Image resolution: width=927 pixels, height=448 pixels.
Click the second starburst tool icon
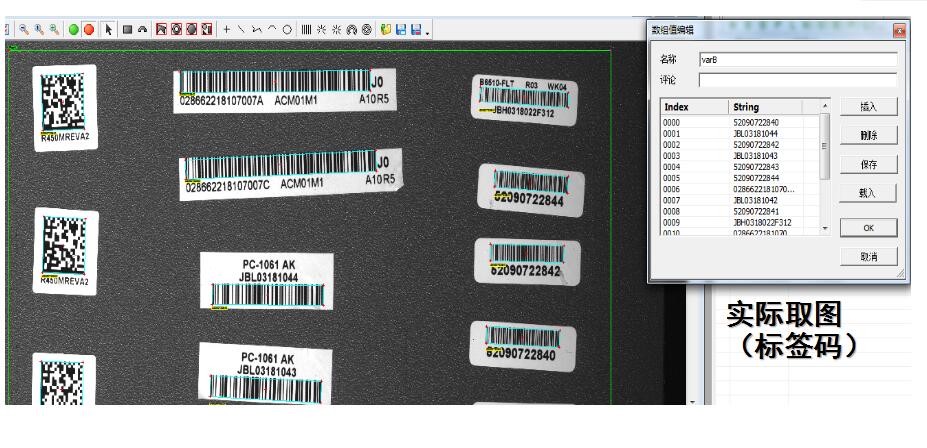pyautogui.click(x=337, y=29)
